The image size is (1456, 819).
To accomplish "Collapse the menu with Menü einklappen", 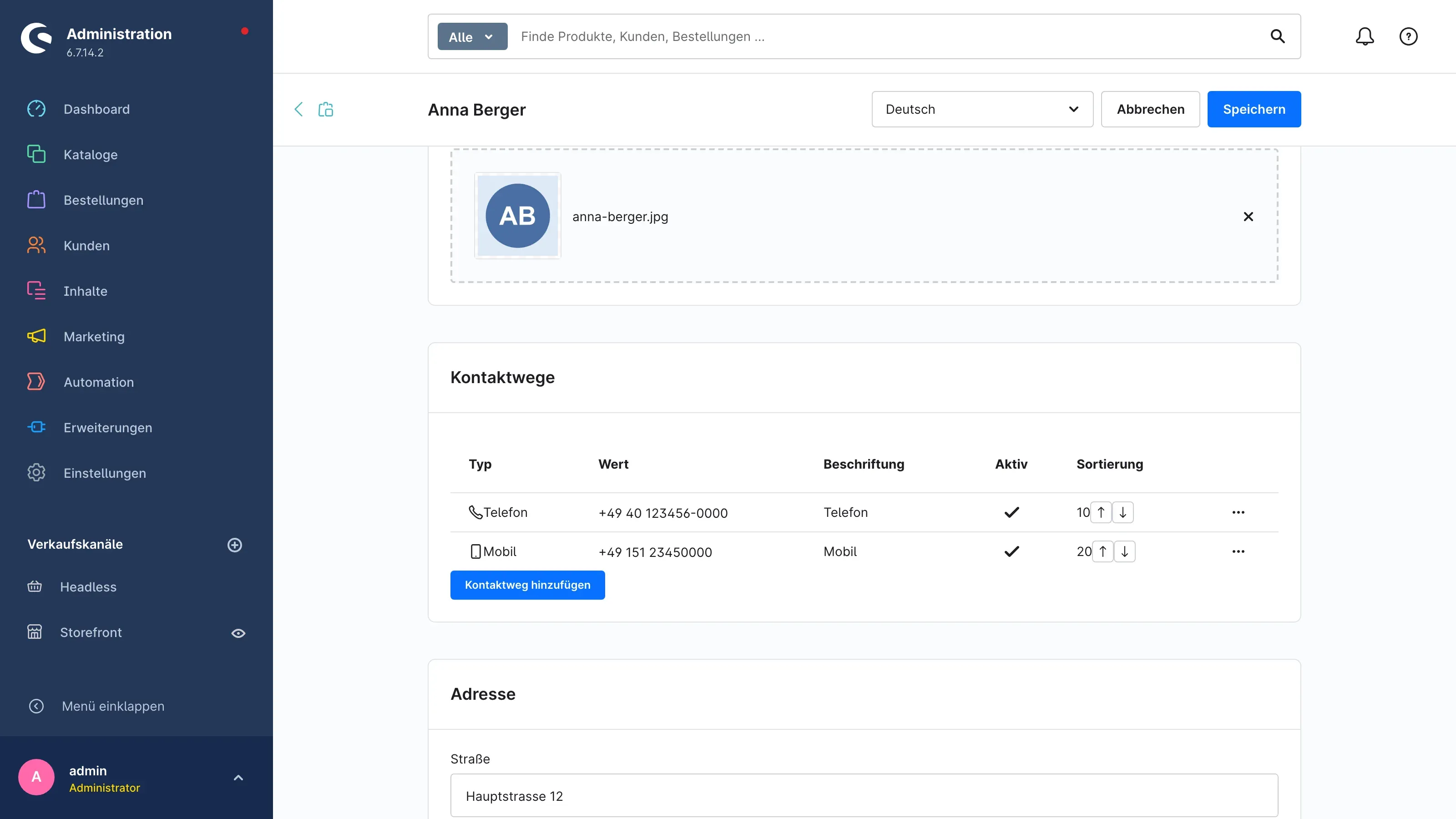I will point(96,706).
